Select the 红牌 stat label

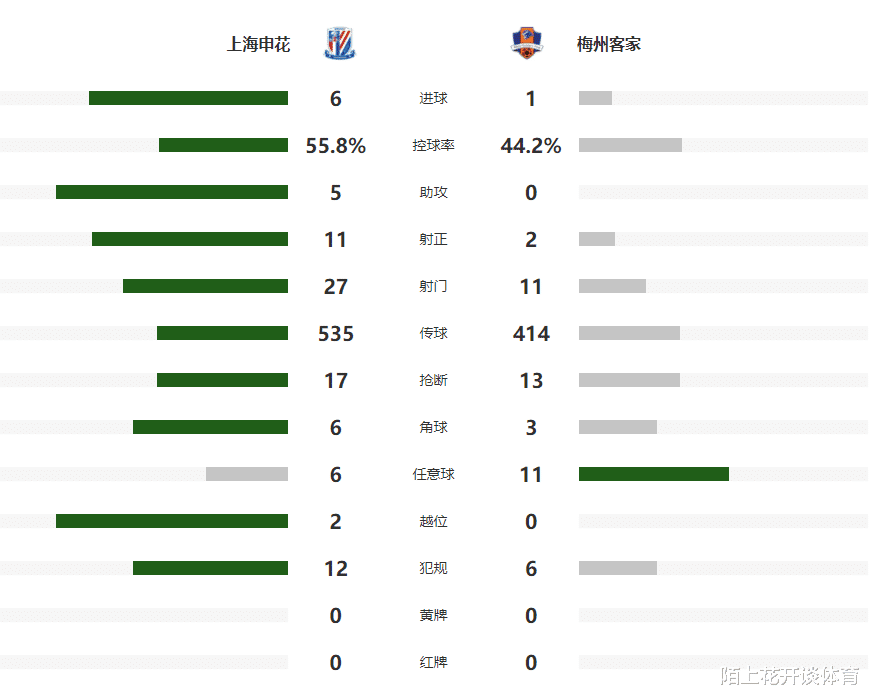coord(433,662)
